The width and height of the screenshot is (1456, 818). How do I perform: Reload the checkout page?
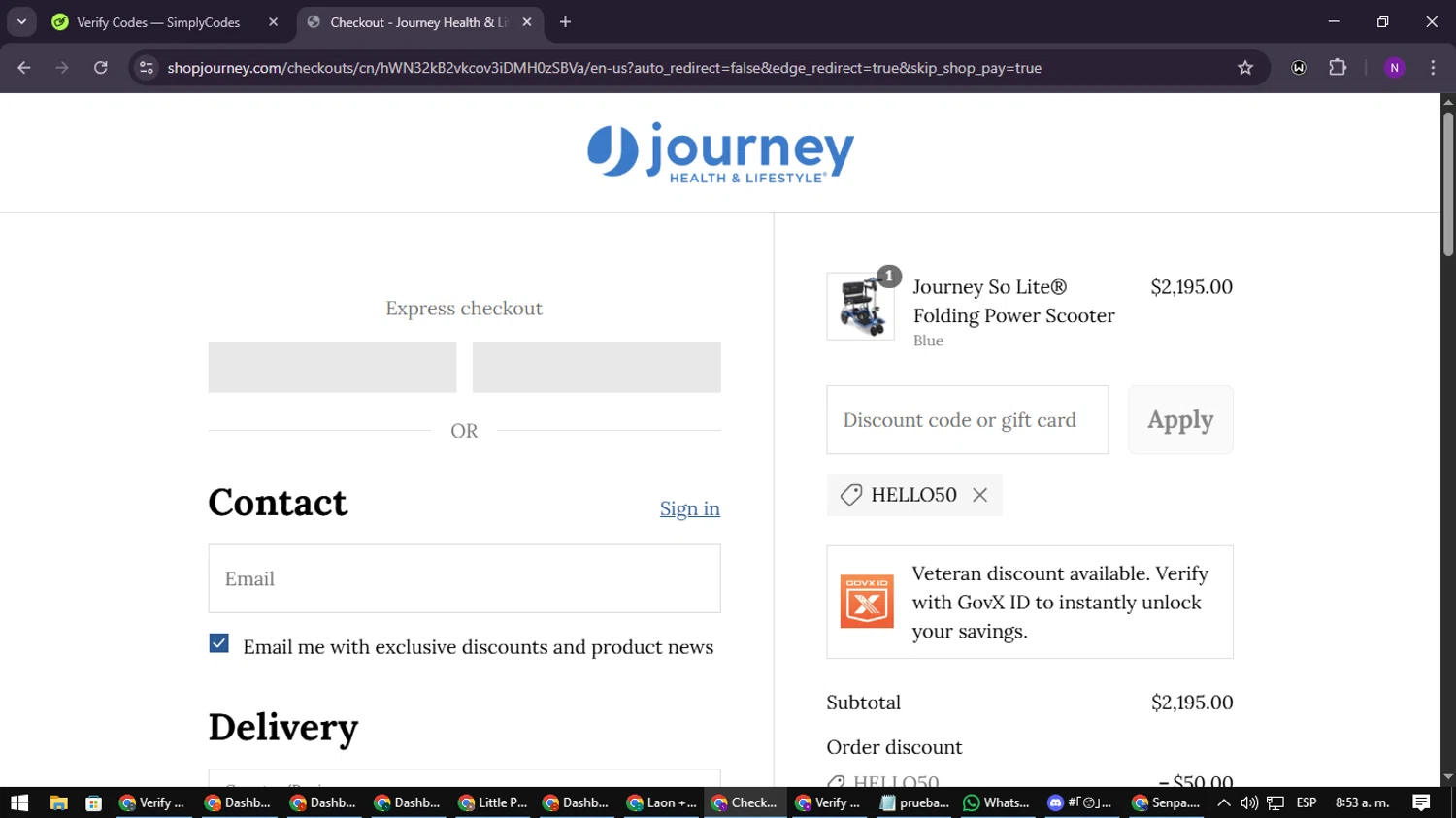tap(101, 68)
